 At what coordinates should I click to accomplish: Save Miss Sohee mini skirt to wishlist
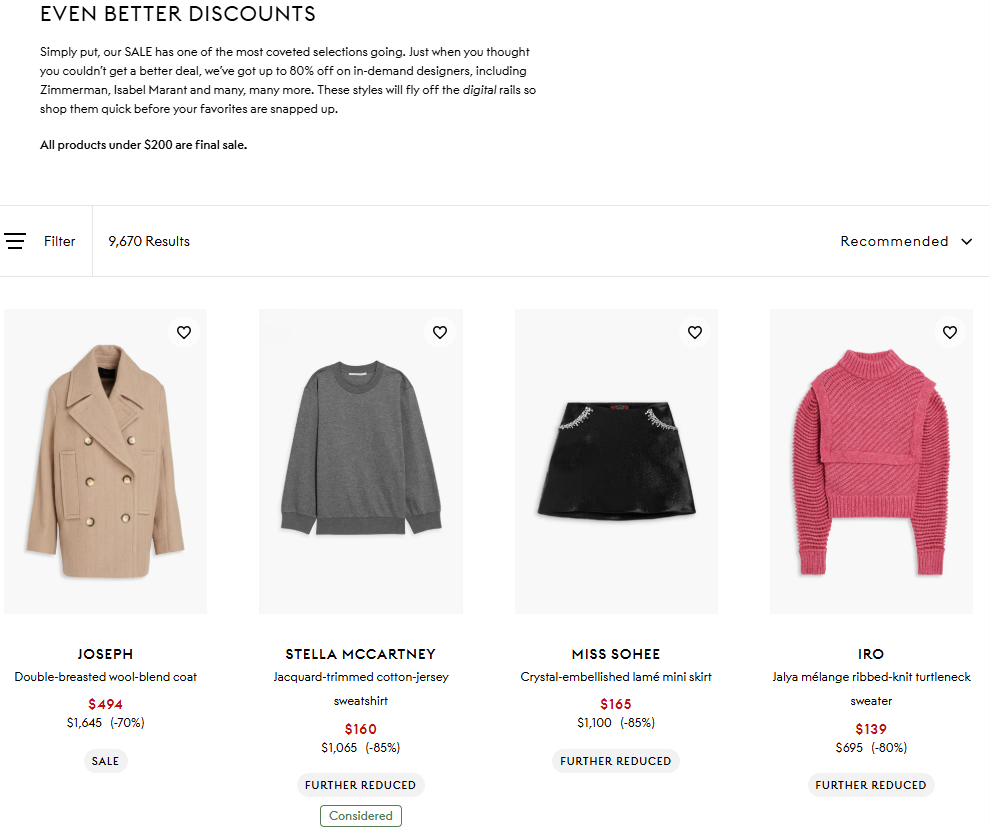click(695, 333)
